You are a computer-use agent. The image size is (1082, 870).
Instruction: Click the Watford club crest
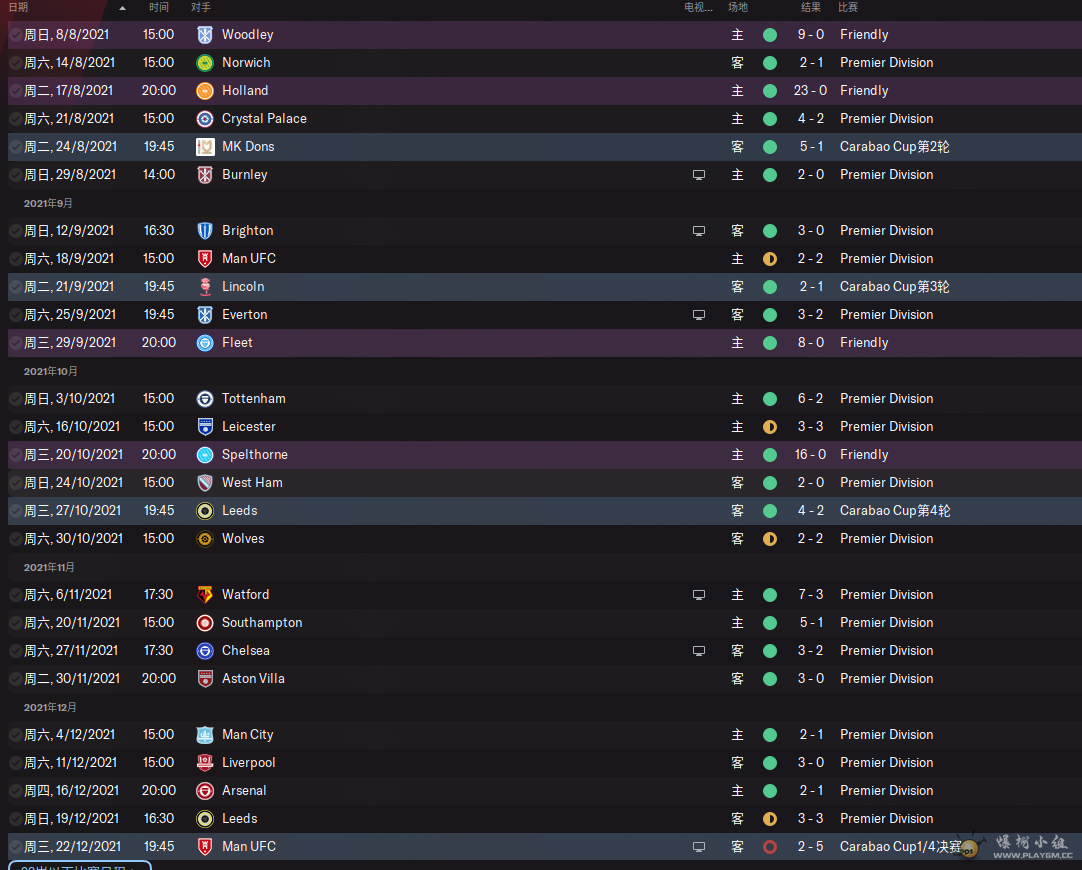click(x=205, y=595)
